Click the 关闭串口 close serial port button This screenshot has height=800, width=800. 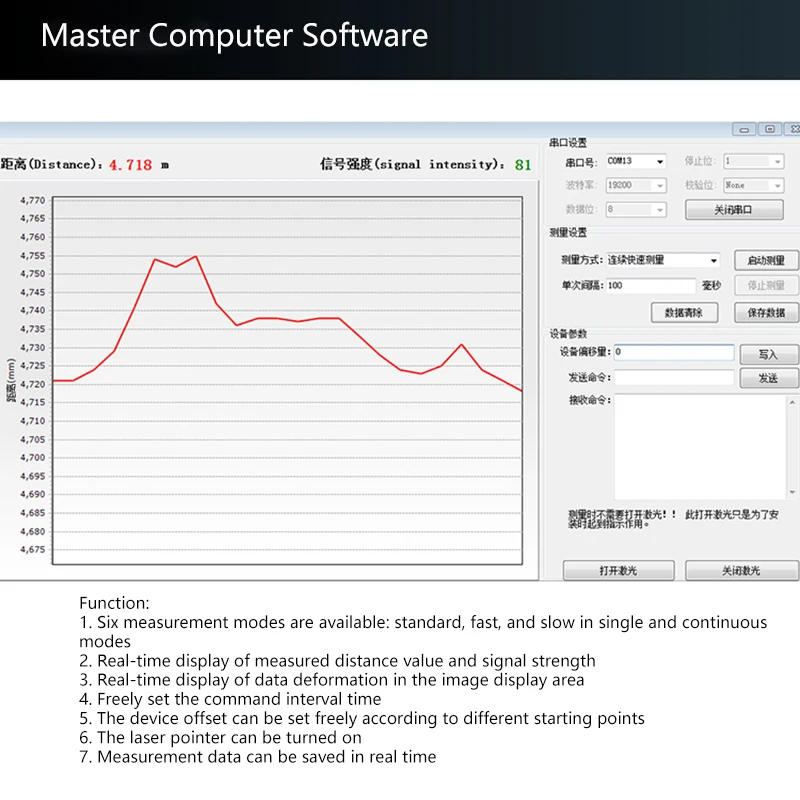734,210
